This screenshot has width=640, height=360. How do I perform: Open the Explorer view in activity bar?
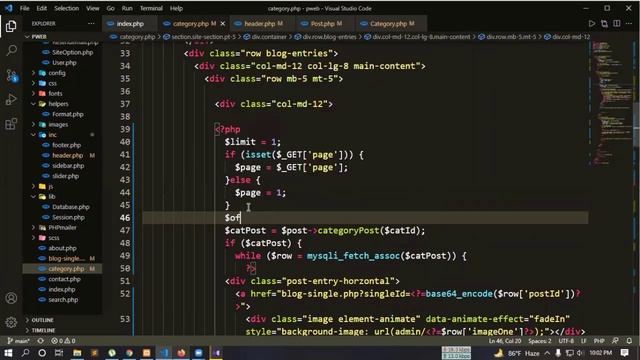pos(11,26)
